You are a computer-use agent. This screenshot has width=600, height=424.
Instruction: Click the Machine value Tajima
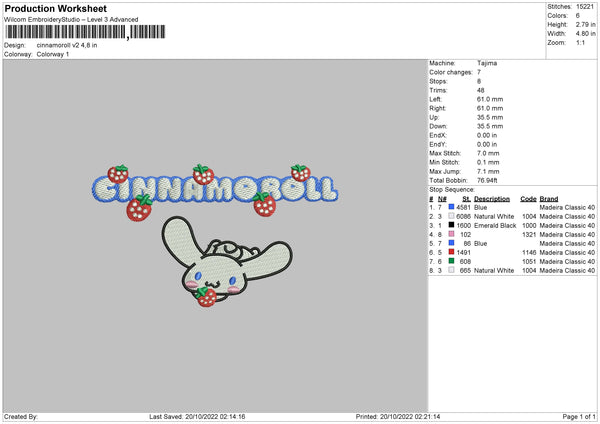pos(487,63)
